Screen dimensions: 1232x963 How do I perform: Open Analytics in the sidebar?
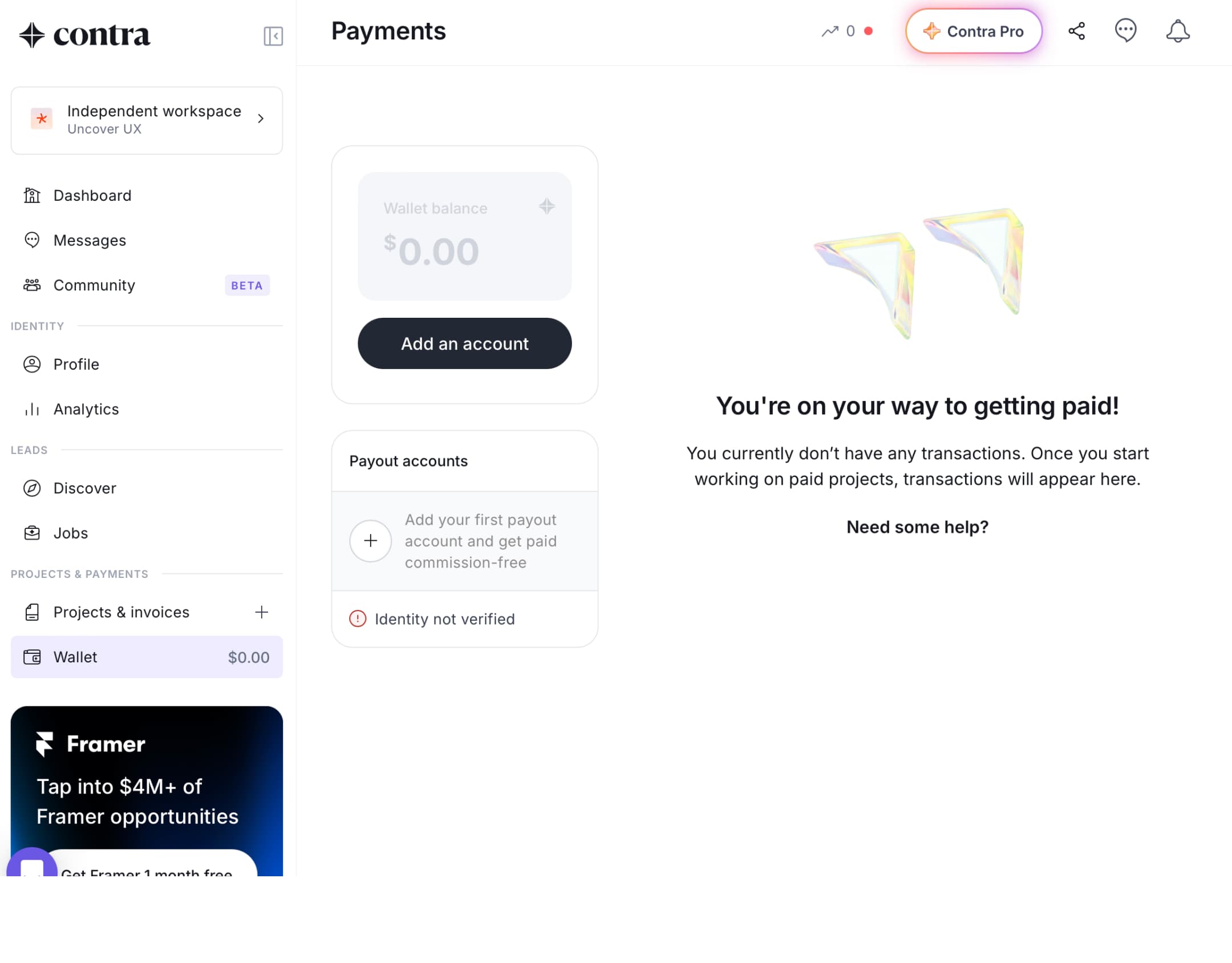pos(147,409)
